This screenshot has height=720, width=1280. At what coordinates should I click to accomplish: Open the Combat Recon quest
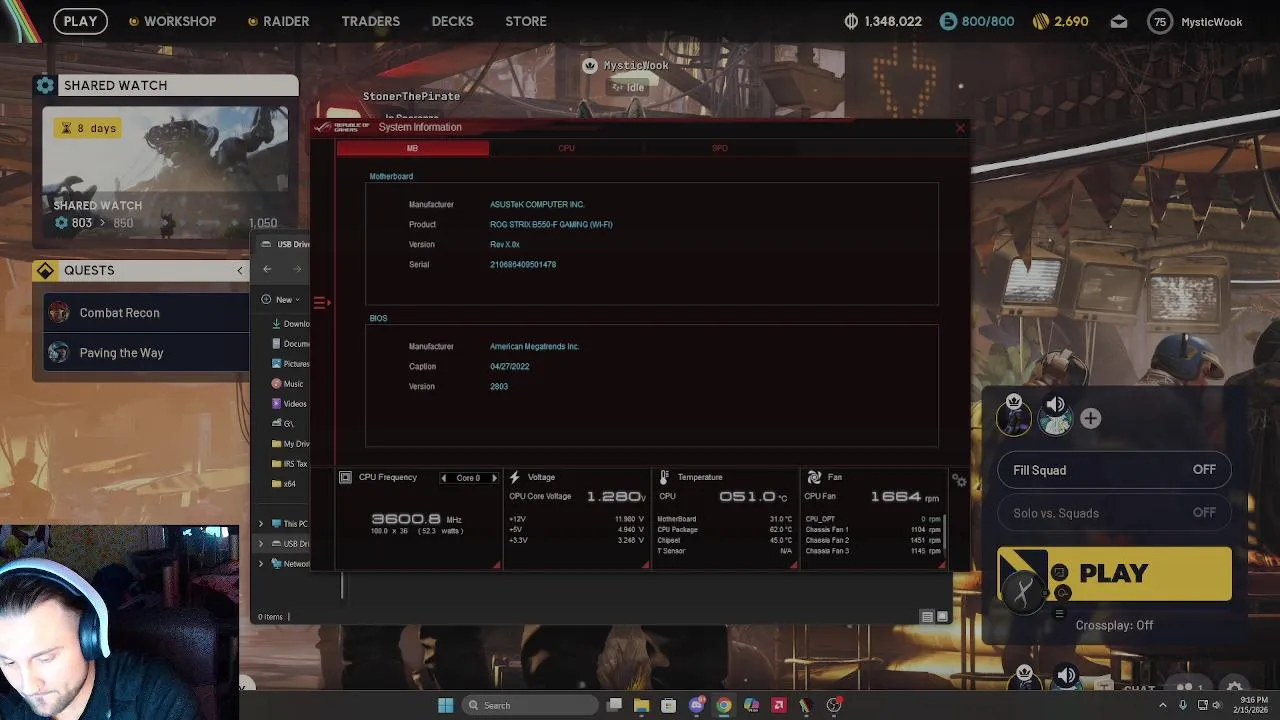point(144,313)
